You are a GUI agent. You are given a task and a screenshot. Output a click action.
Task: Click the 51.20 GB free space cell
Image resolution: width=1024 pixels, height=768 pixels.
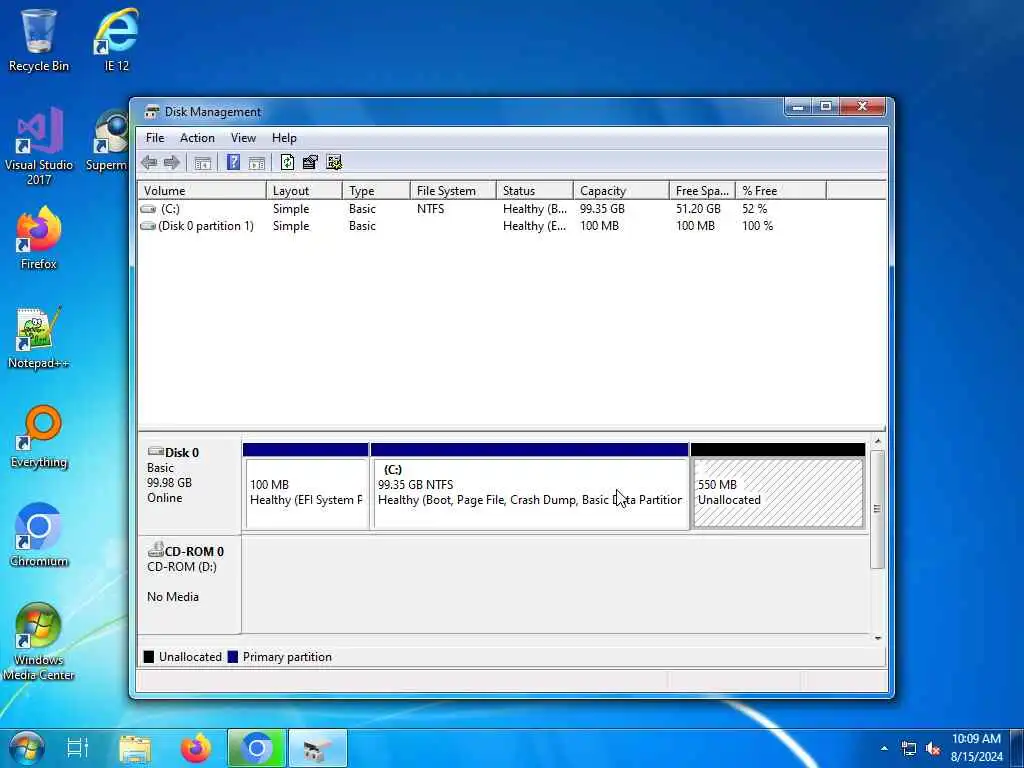698,209
